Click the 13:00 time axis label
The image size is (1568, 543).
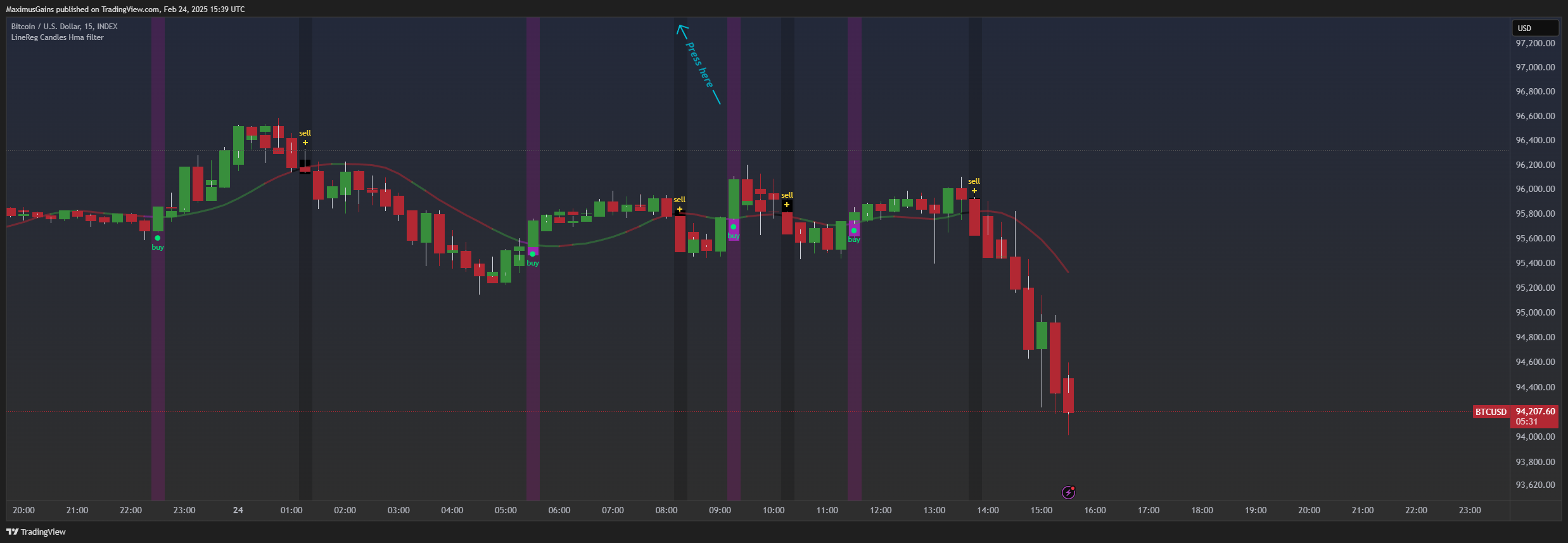pos(934,510)
